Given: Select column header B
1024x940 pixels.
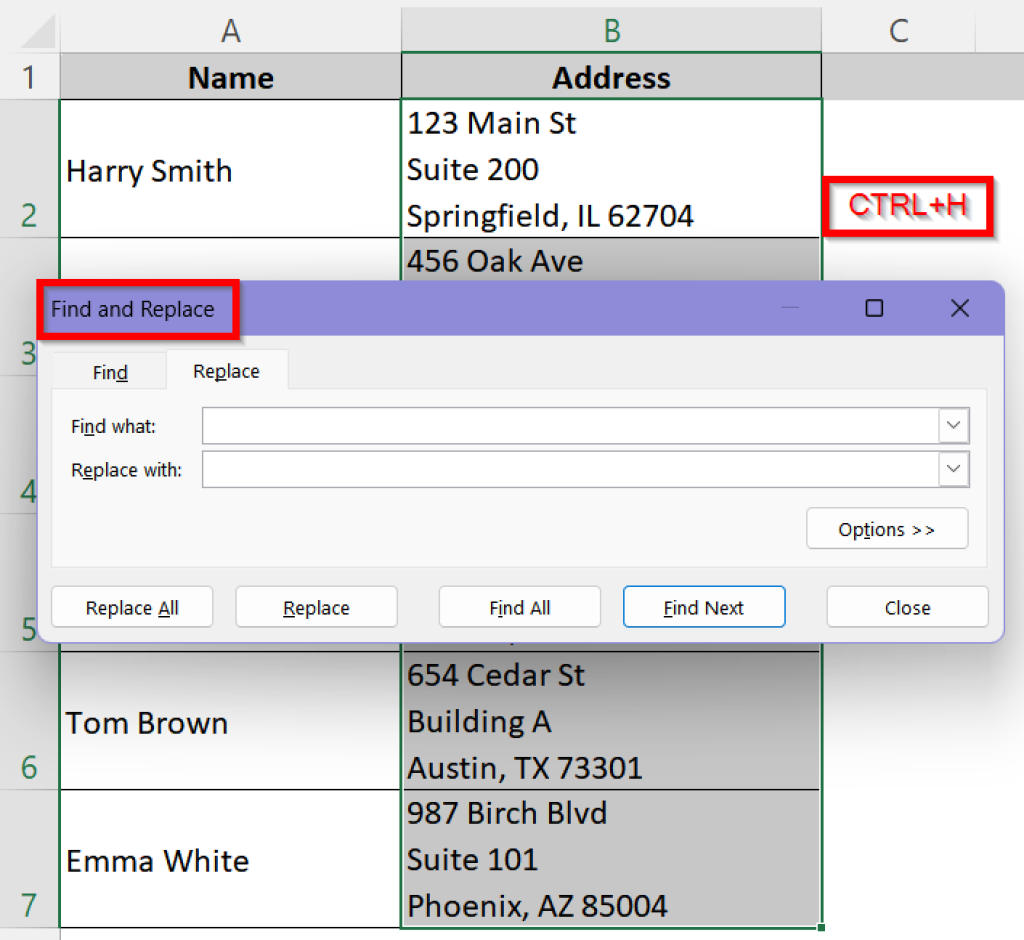Looking at the screenshot, I should click(x=611, y=30).
